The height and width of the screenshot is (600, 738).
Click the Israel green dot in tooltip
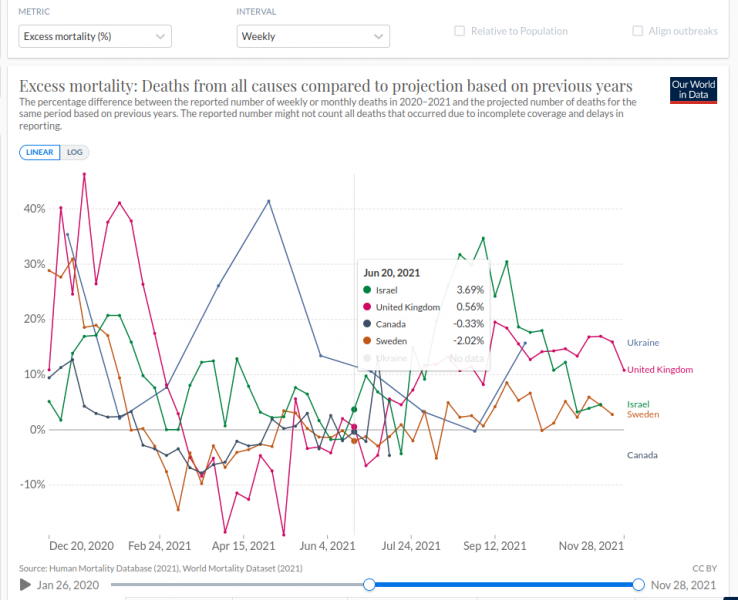pyautogui.click(x=367, y=291)
